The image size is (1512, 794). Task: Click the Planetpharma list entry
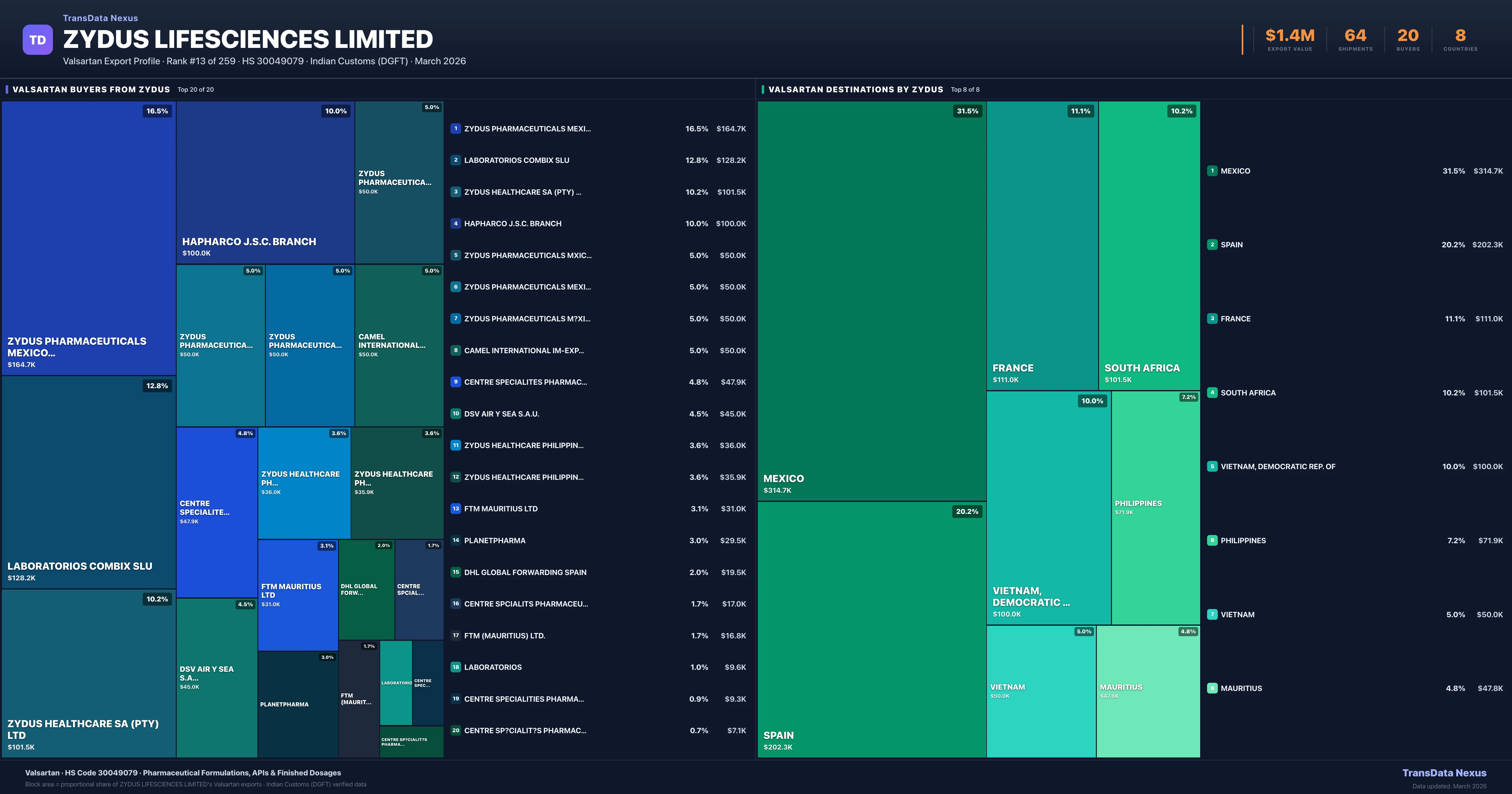pyautogui.click(x=495, y=540)
